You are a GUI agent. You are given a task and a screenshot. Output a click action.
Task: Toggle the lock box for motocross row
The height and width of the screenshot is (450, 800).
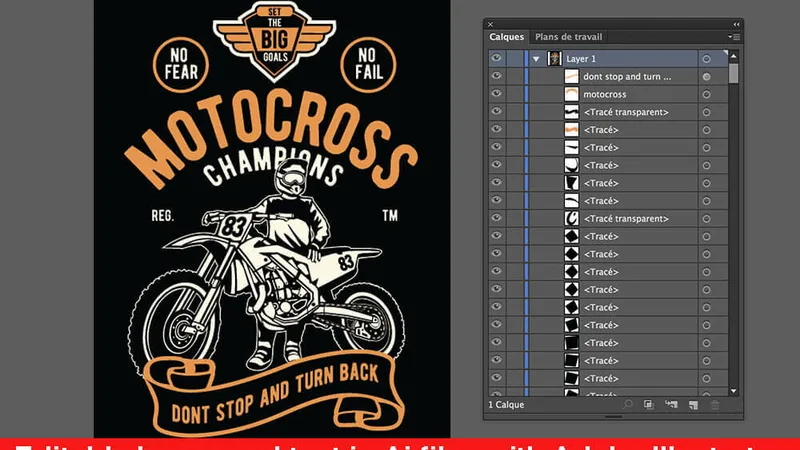click(x=514, y=94)
